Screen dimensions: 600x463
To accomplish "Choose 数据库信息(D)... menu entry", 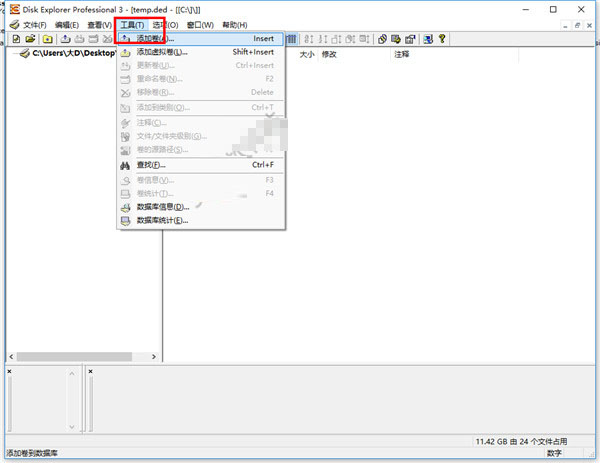I will (x=201, y=207).
